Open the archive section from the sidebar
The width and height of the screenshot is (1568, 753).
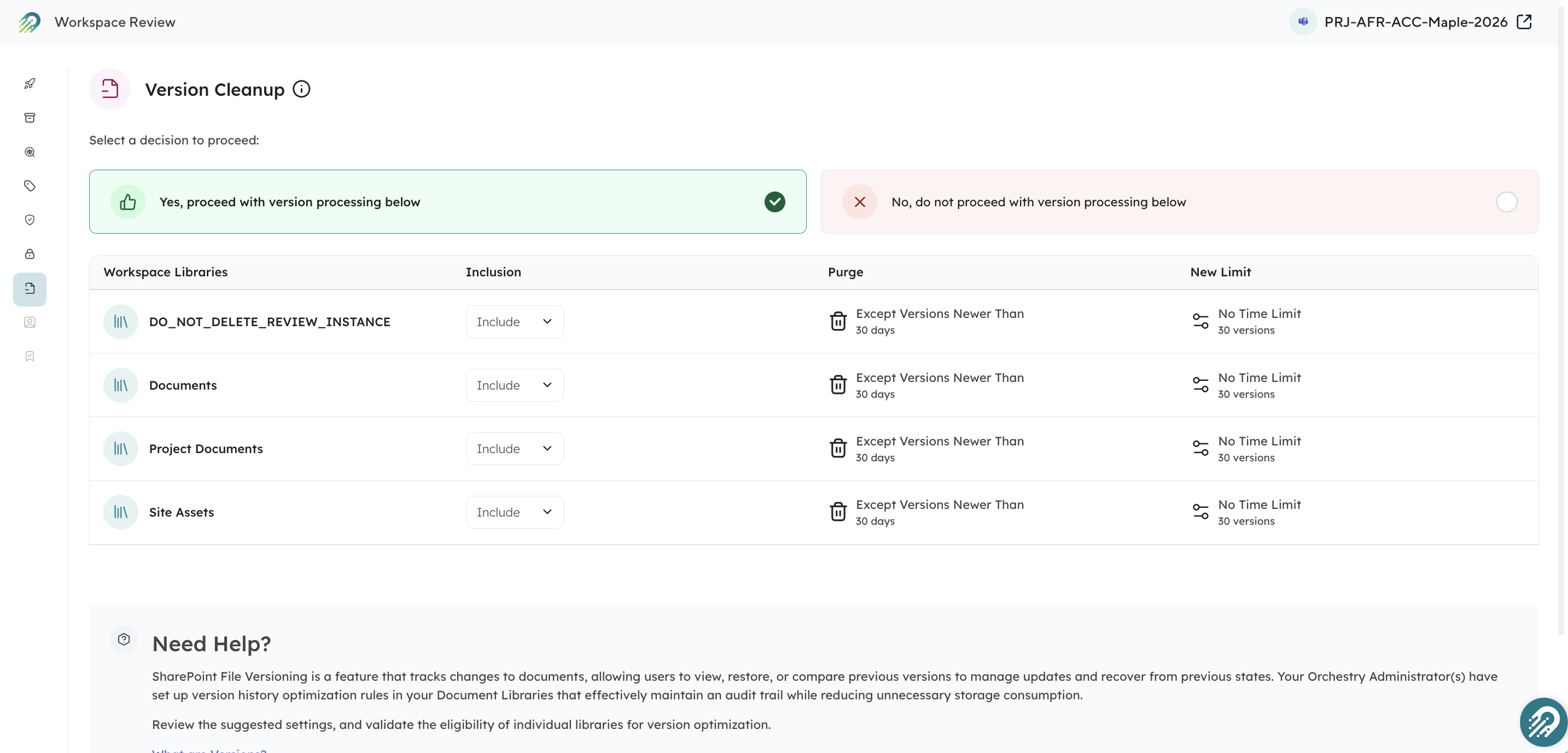pos(29,118)
